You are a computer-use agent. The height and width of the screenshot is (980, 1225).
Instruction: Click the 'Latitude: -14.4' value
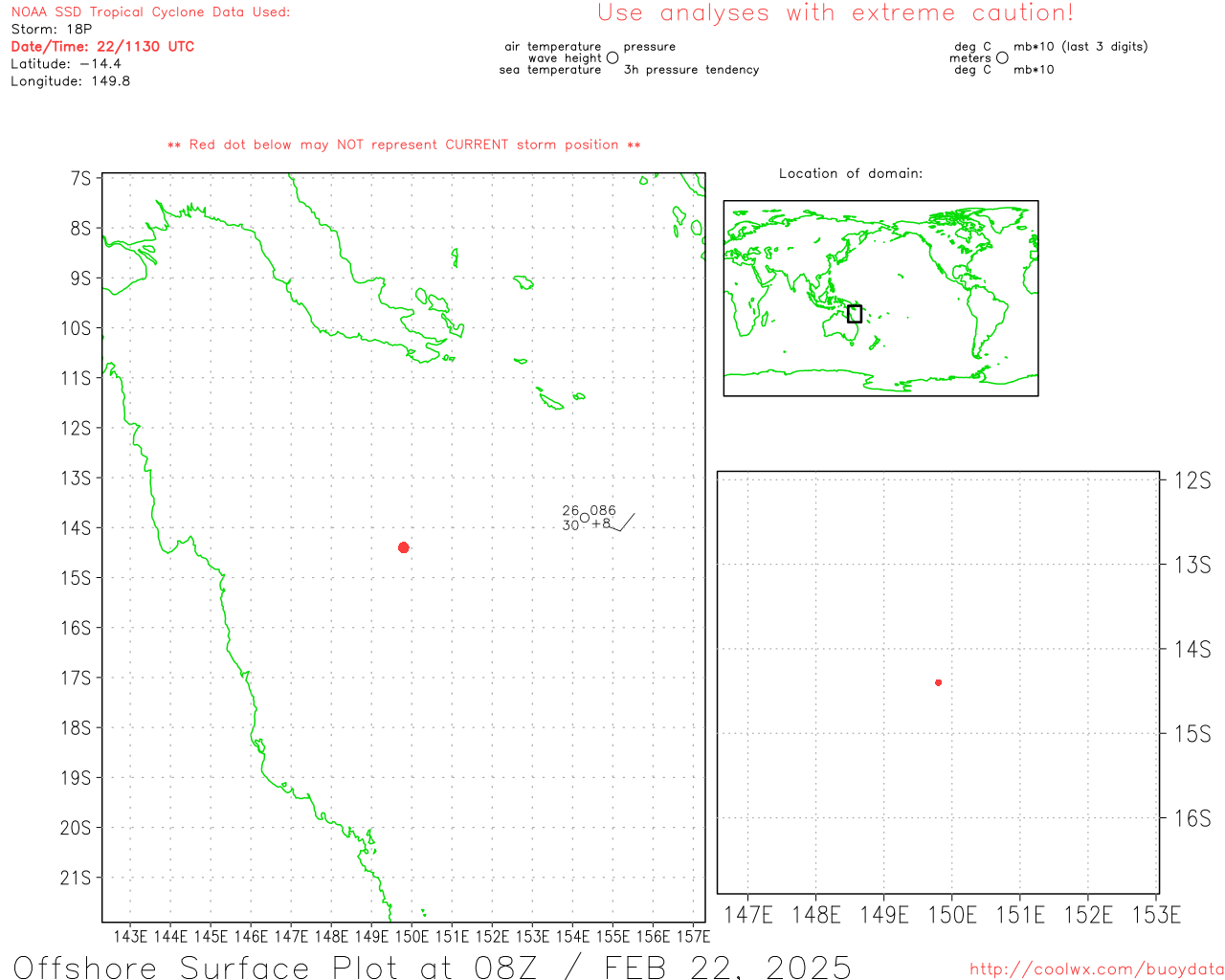pyautogui.click(x=66, y=64)
